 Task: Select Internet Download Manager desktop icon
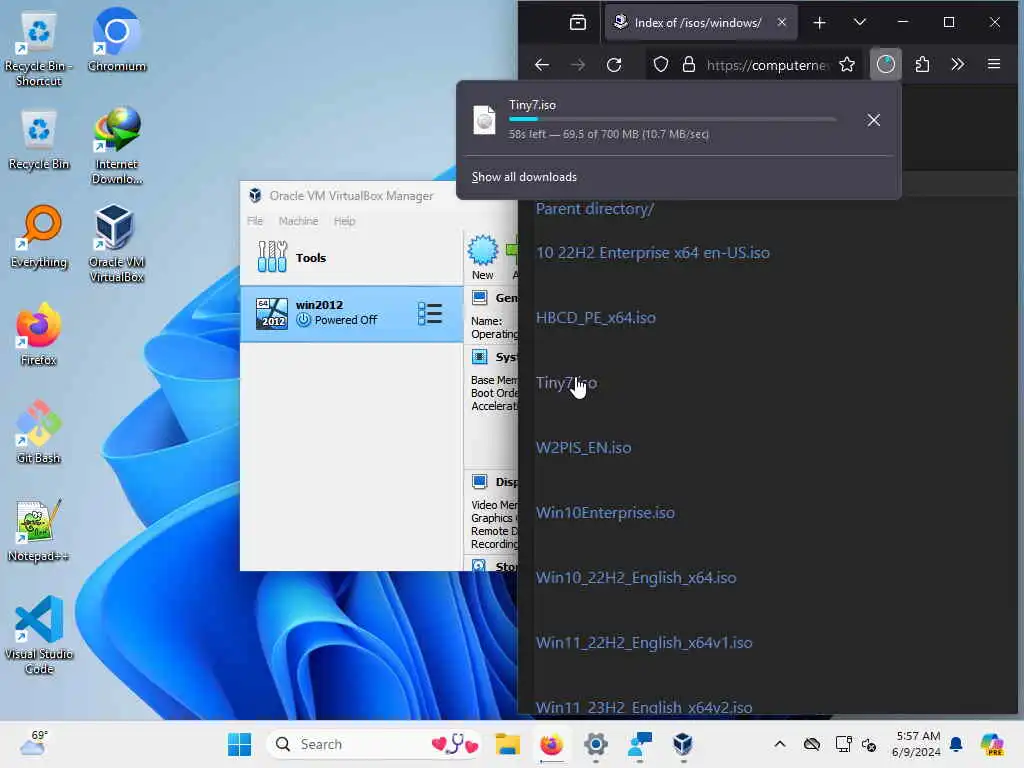116,147
